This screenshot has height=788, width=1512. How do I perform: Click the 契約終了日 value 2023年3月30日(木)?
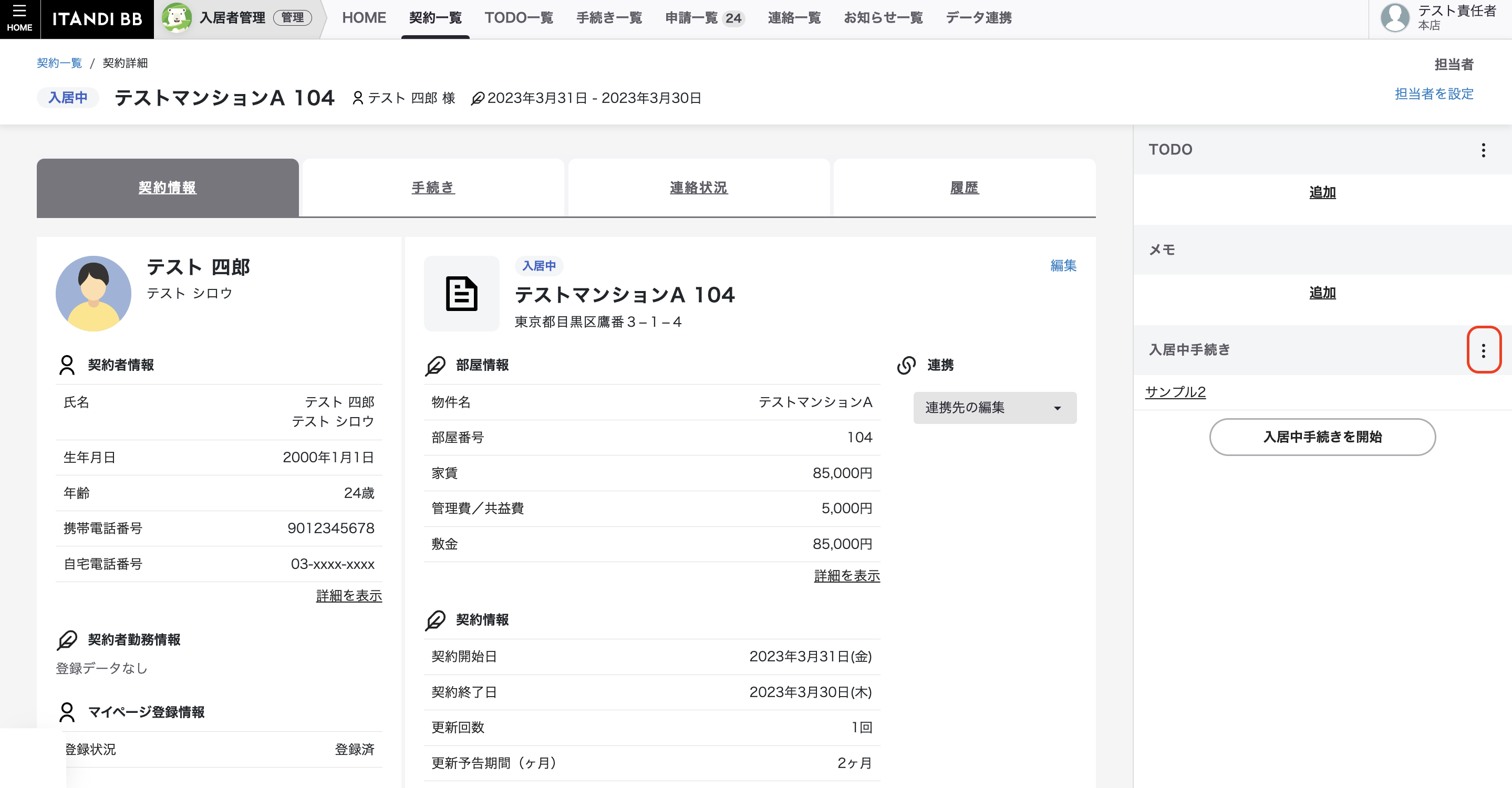811,692
